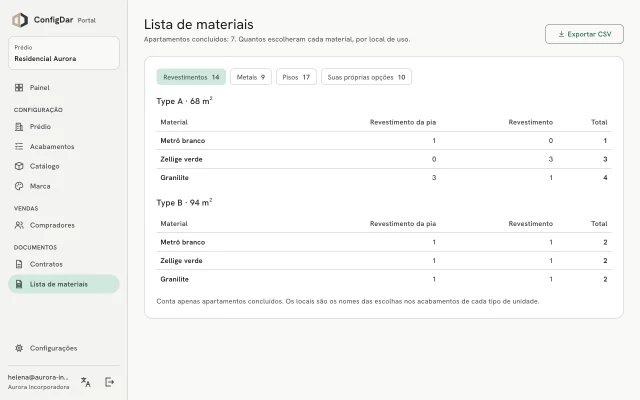640x400 pixels.
Task: Open the Catálogo link in sidebar
Action: tap(64, 166)
